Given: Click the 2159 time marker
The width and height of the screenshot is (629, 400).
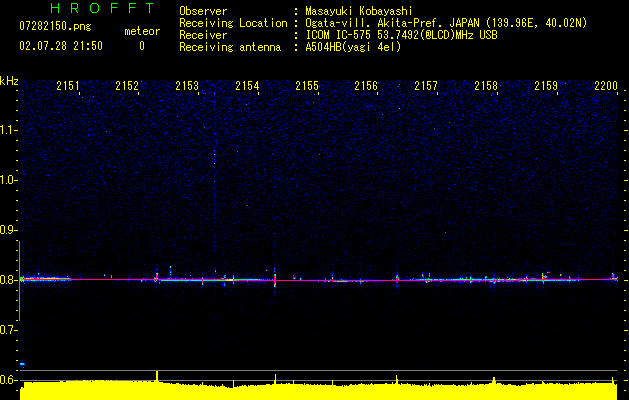Looking at the screenshot, I should (x=546, y=86).
